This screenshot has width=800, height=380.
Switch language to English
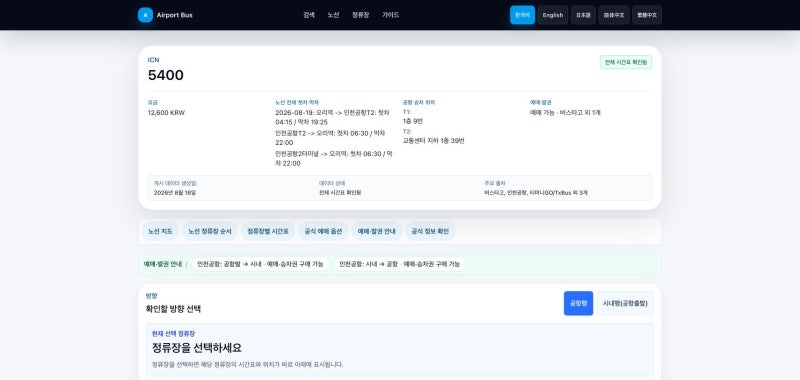pyautogui.click(x=553, y=15)
